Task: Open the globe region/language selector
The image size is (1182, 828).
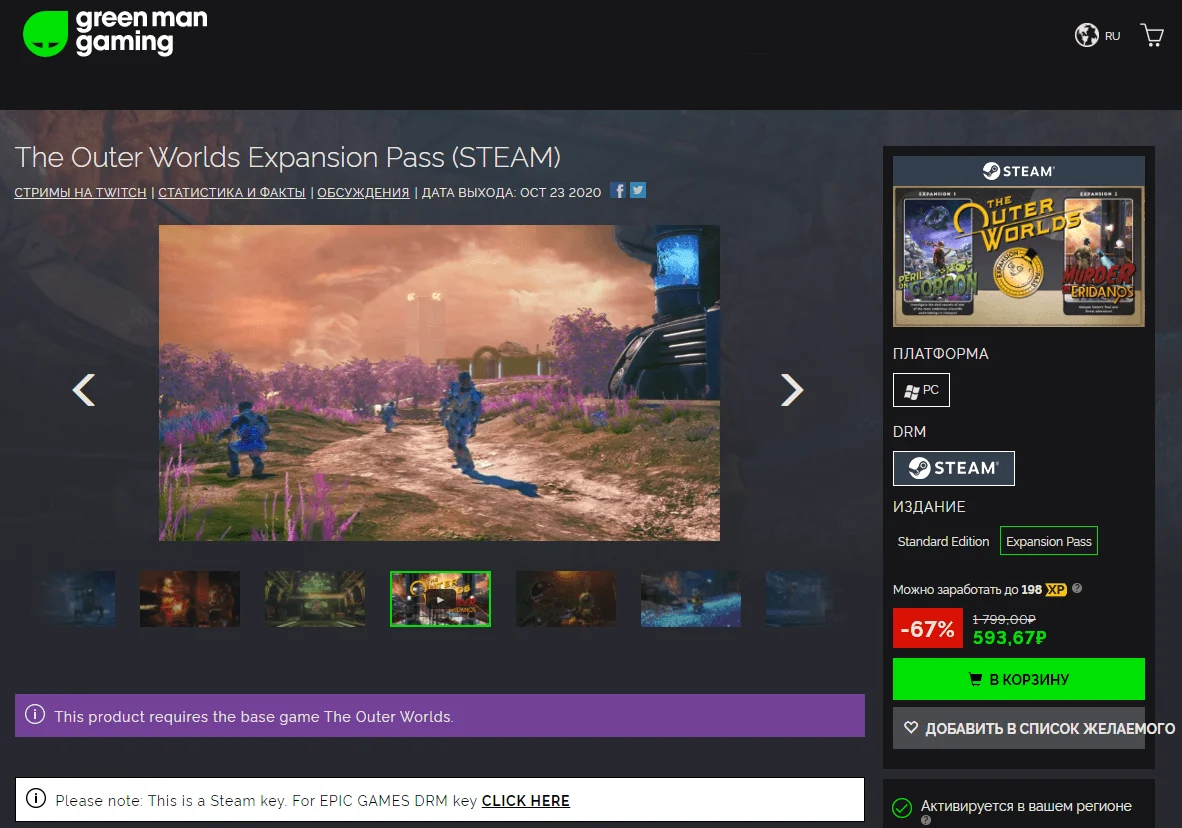Action: point(1086,35)
